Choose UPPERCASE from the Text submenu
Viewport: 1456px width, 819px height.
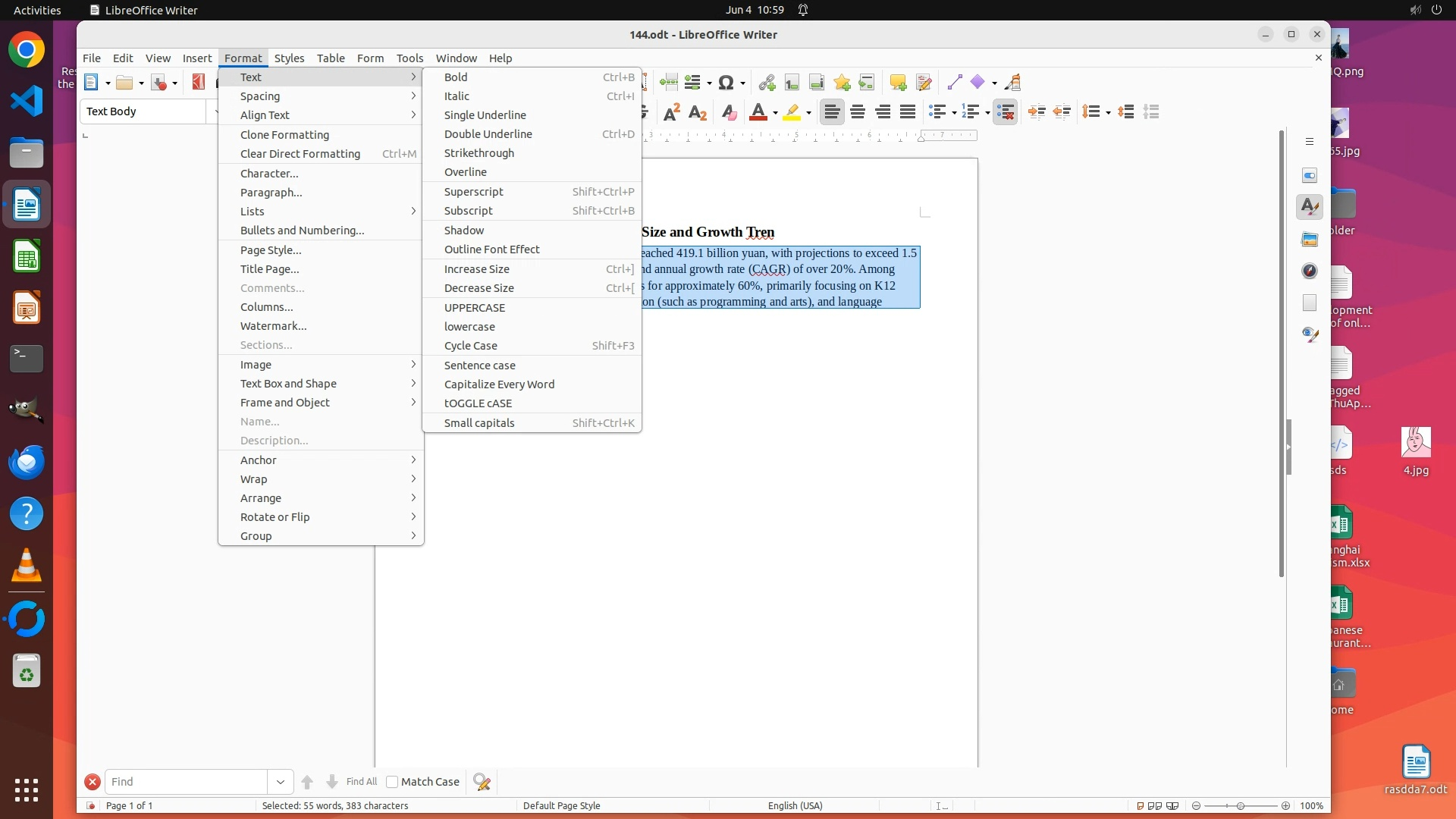pyautogui.click(x=475, y=308)
